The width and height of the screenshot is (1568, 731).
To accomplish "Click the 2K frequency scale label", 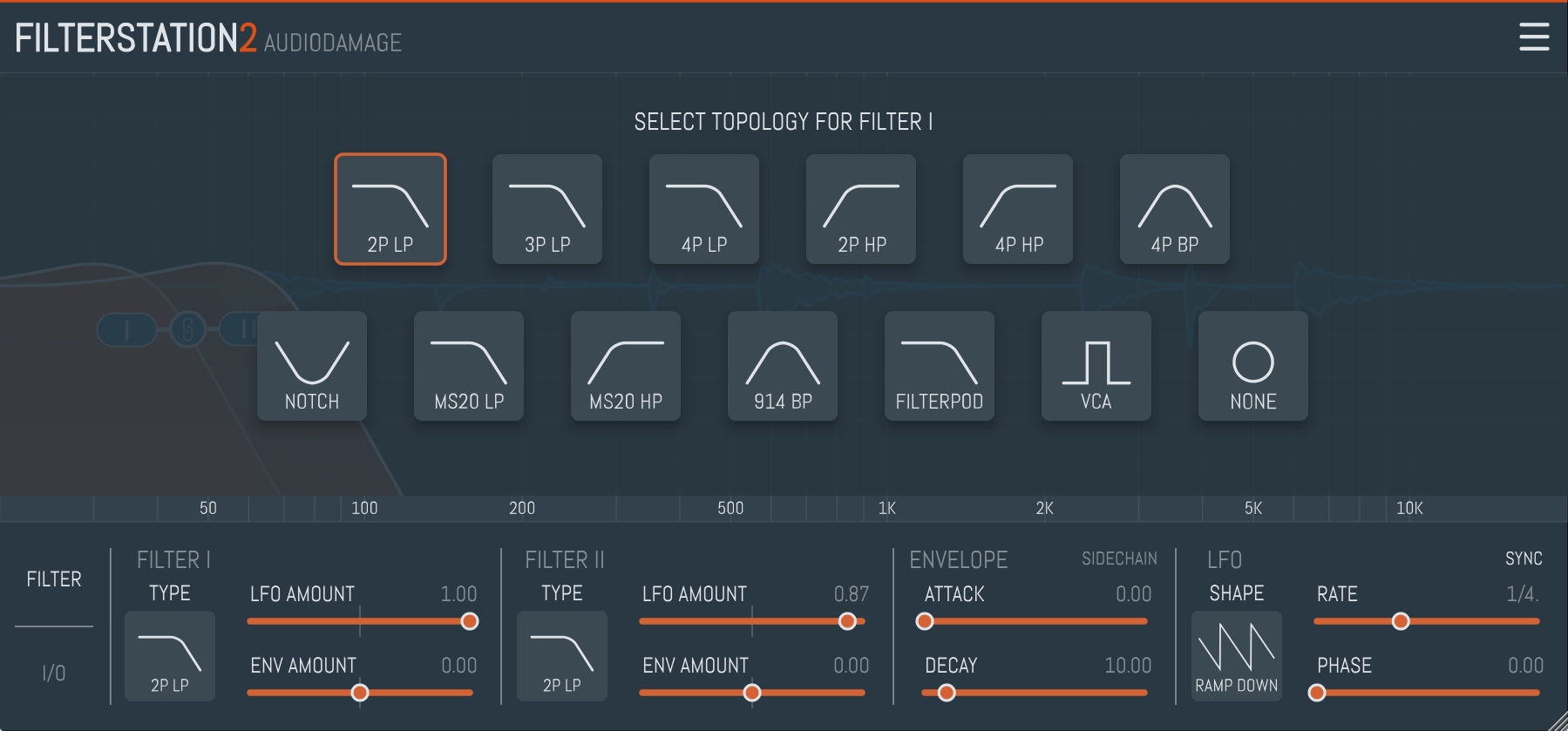I will click(1044, 508).
